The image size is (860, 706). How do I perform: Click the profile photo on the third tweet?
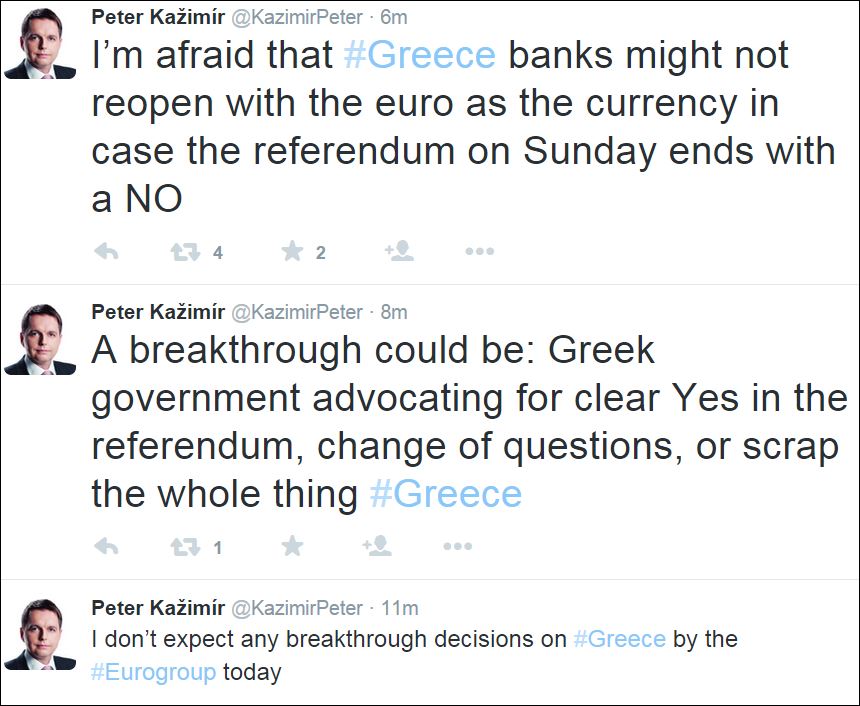pyautogui.click(x=40, y=634)
